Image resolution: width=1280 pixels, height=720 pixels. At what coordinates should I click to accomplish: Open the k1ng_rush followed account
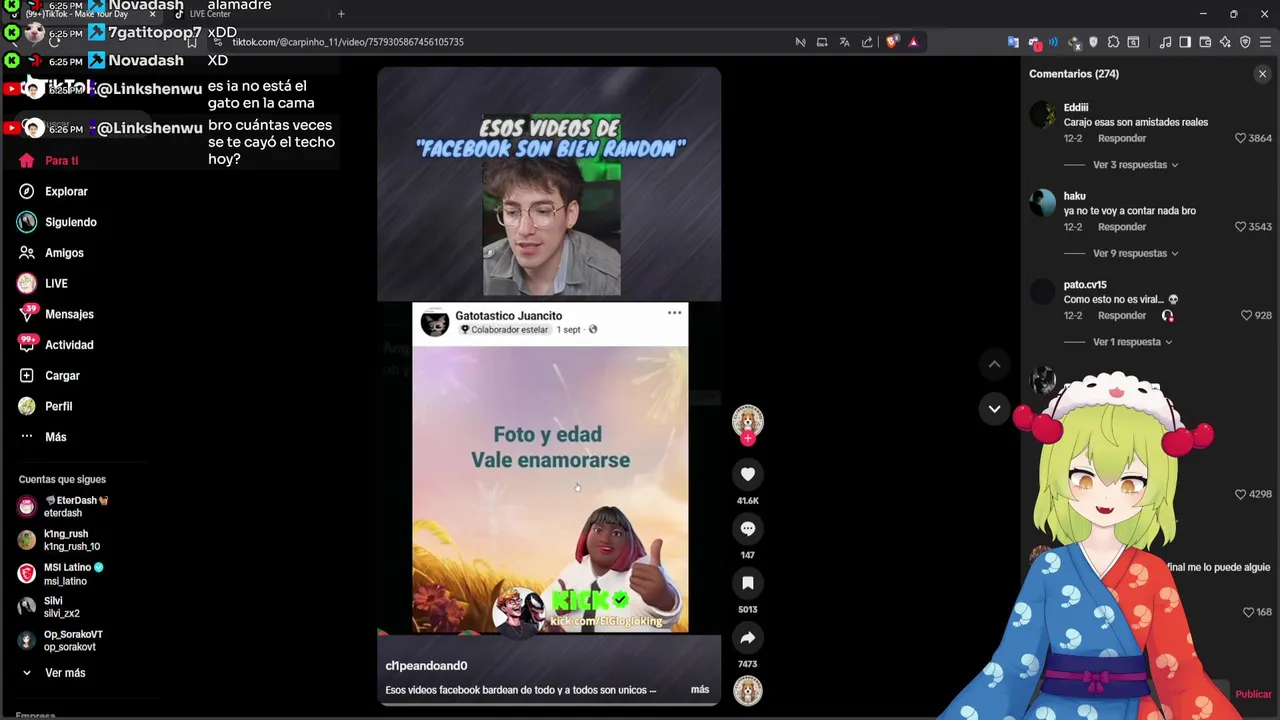(60, 540)
